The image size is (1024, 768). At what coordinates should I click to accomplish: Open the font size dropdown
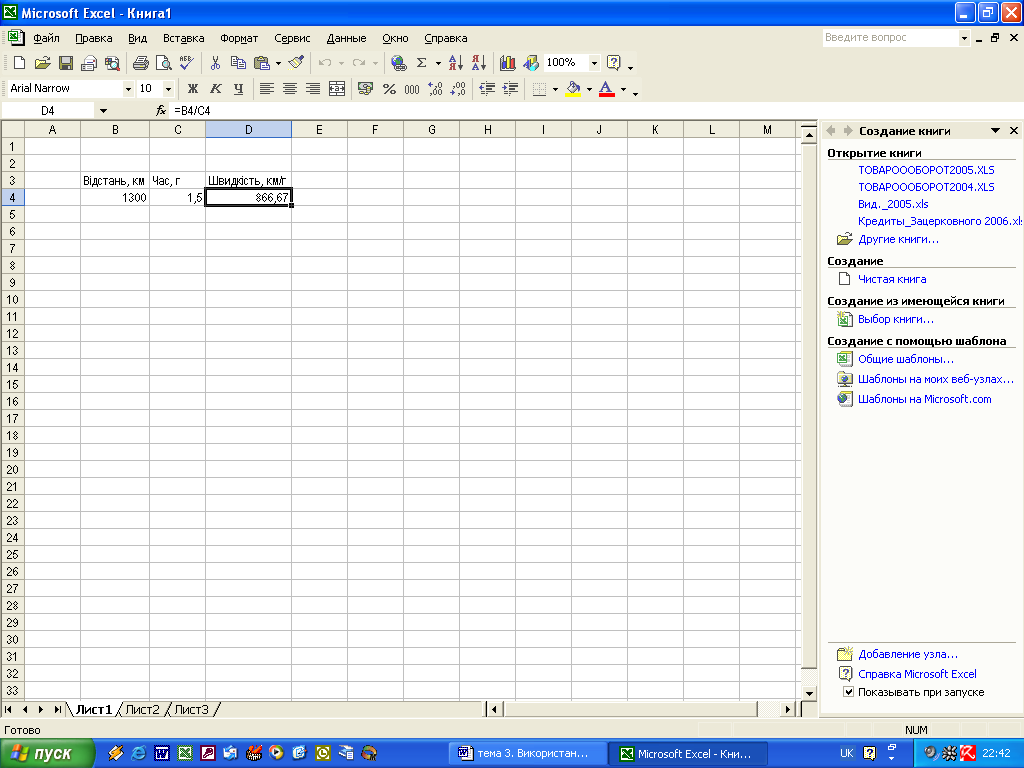point(168,89)
